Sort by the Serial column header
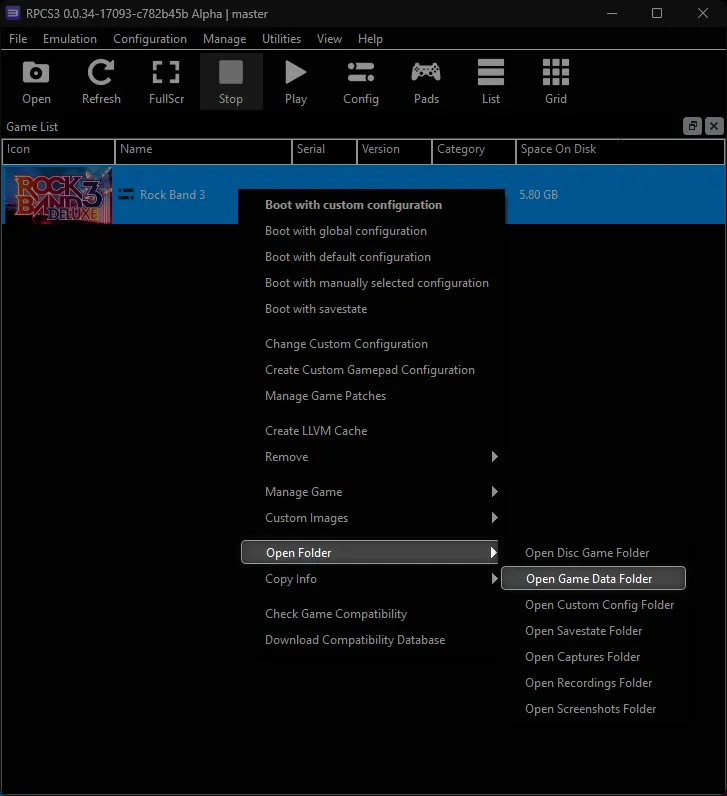Viewport: 727px width, 796px height. tap(324, 151)
